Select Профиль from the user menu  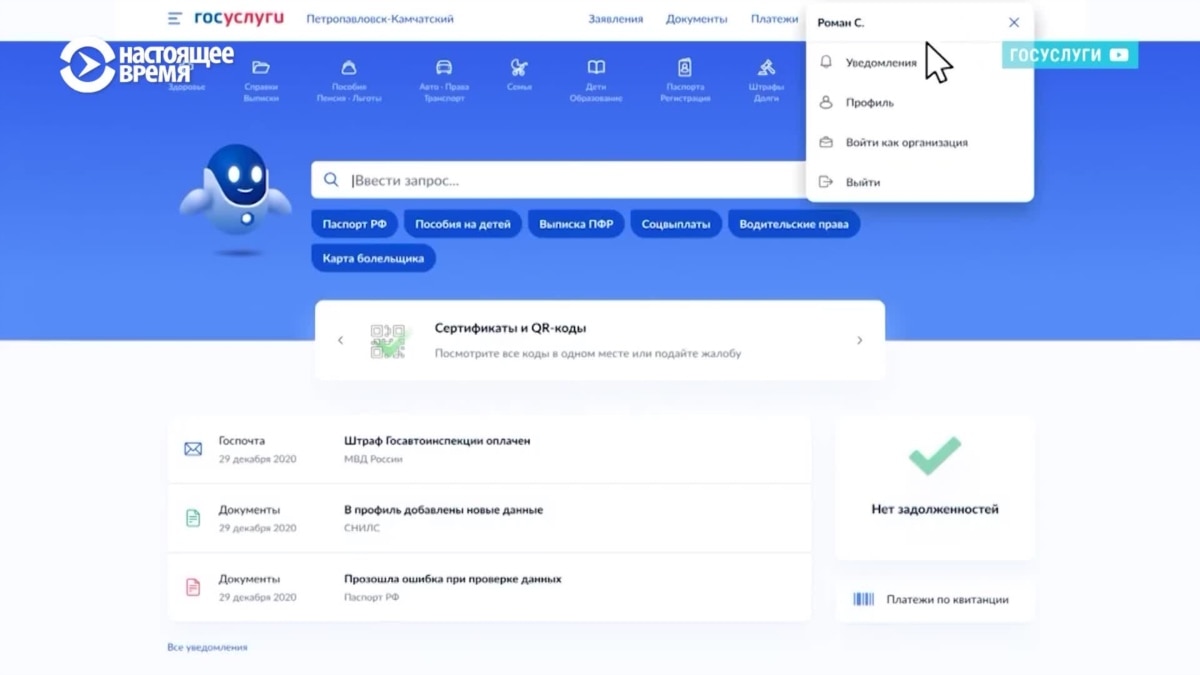point(869,102)
